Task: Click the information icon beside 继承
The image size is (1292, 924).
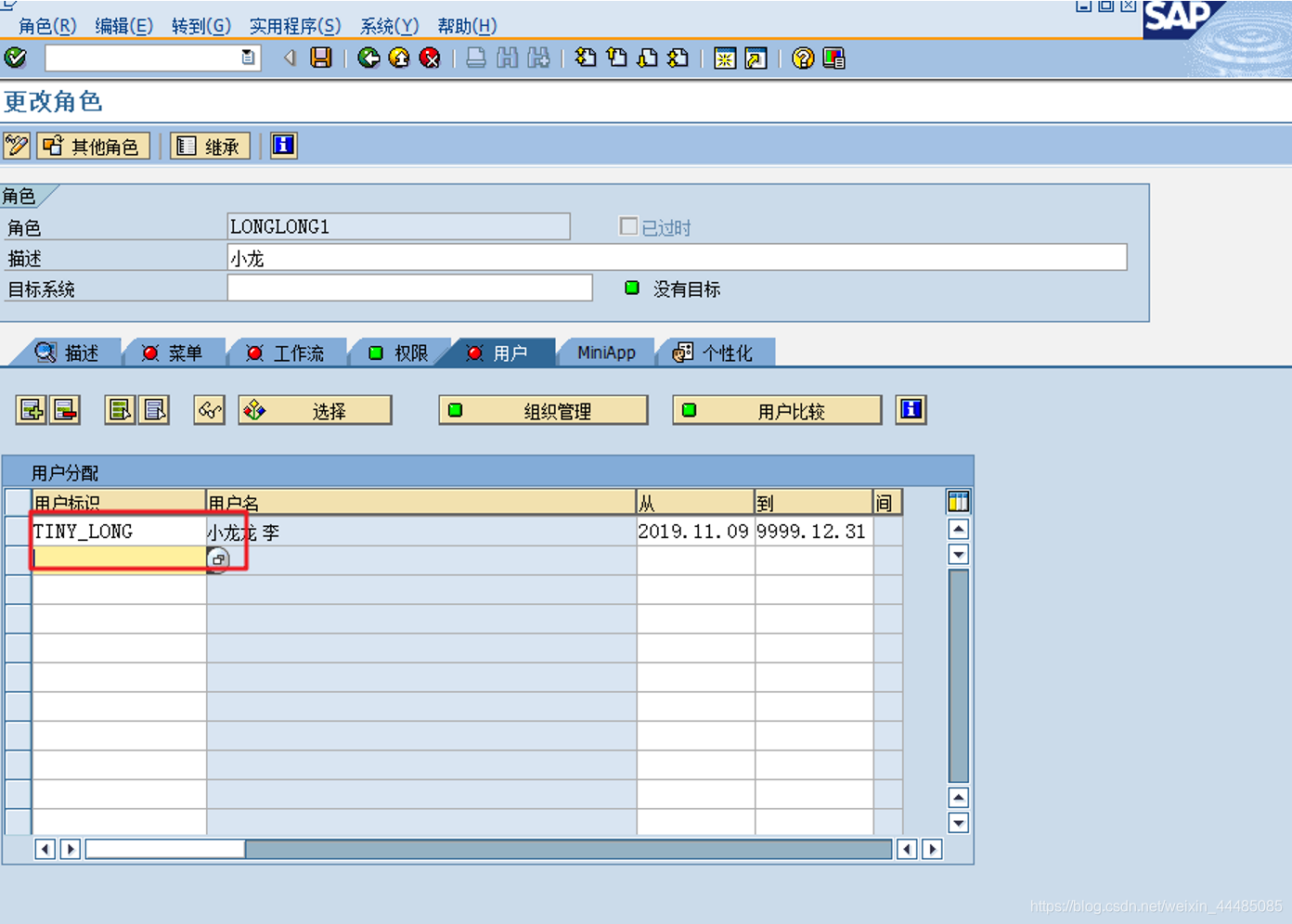Action: point(283,146)
